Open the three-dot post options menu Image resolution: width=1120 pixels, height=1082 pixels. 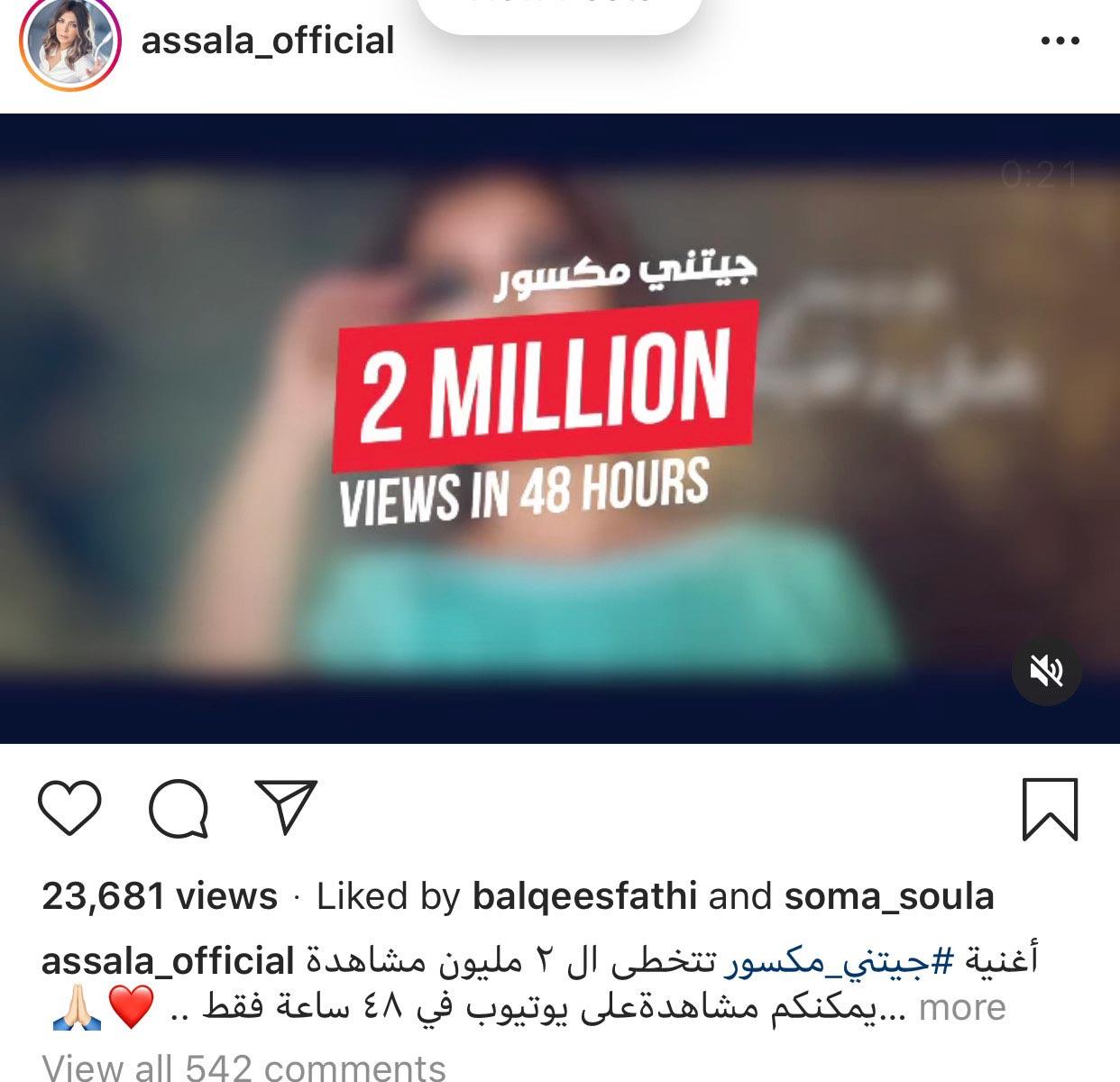[x=1060, y=41]
